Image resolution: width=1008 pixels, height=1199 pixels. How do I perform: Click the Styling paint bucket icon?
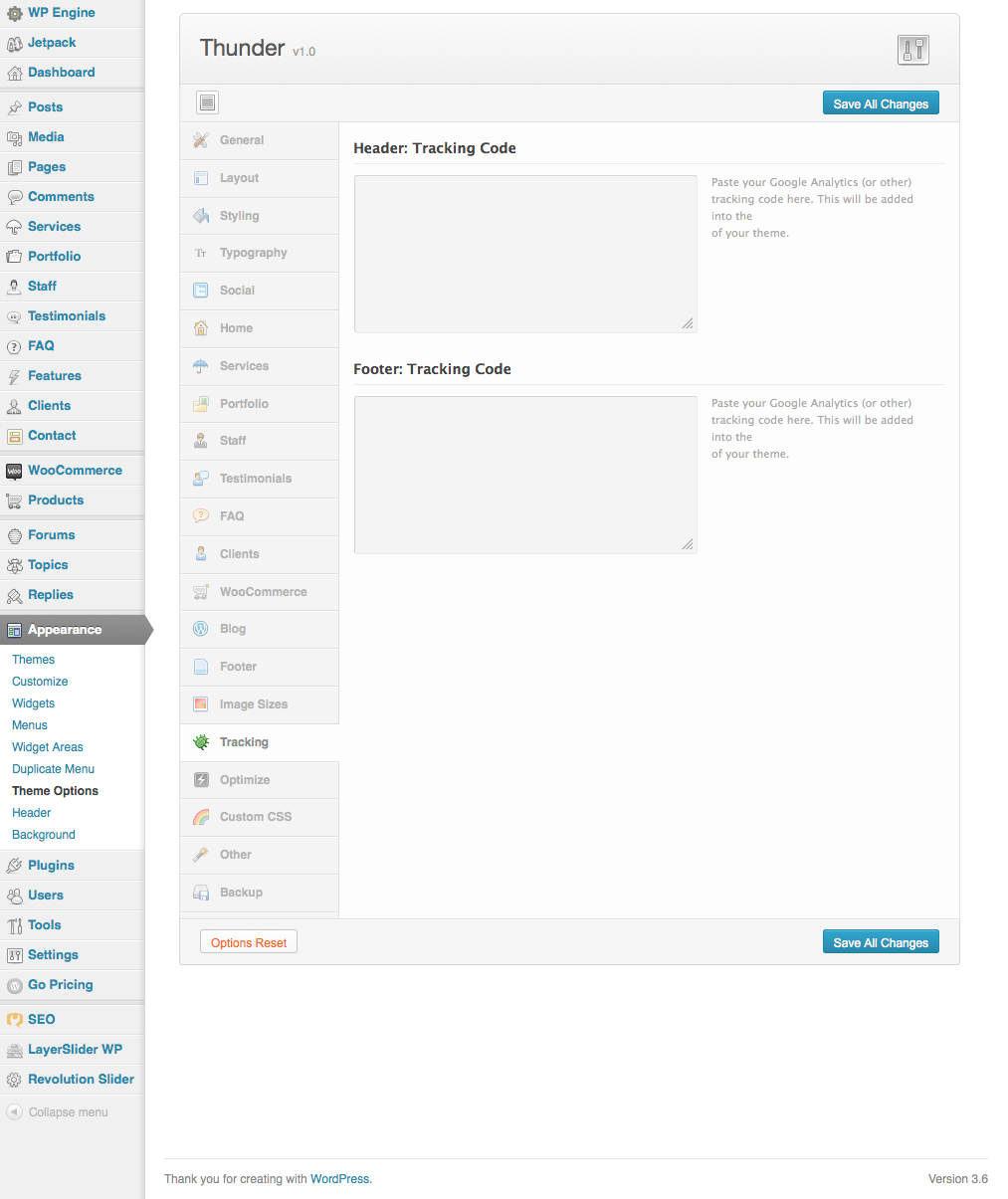point(201,216)
